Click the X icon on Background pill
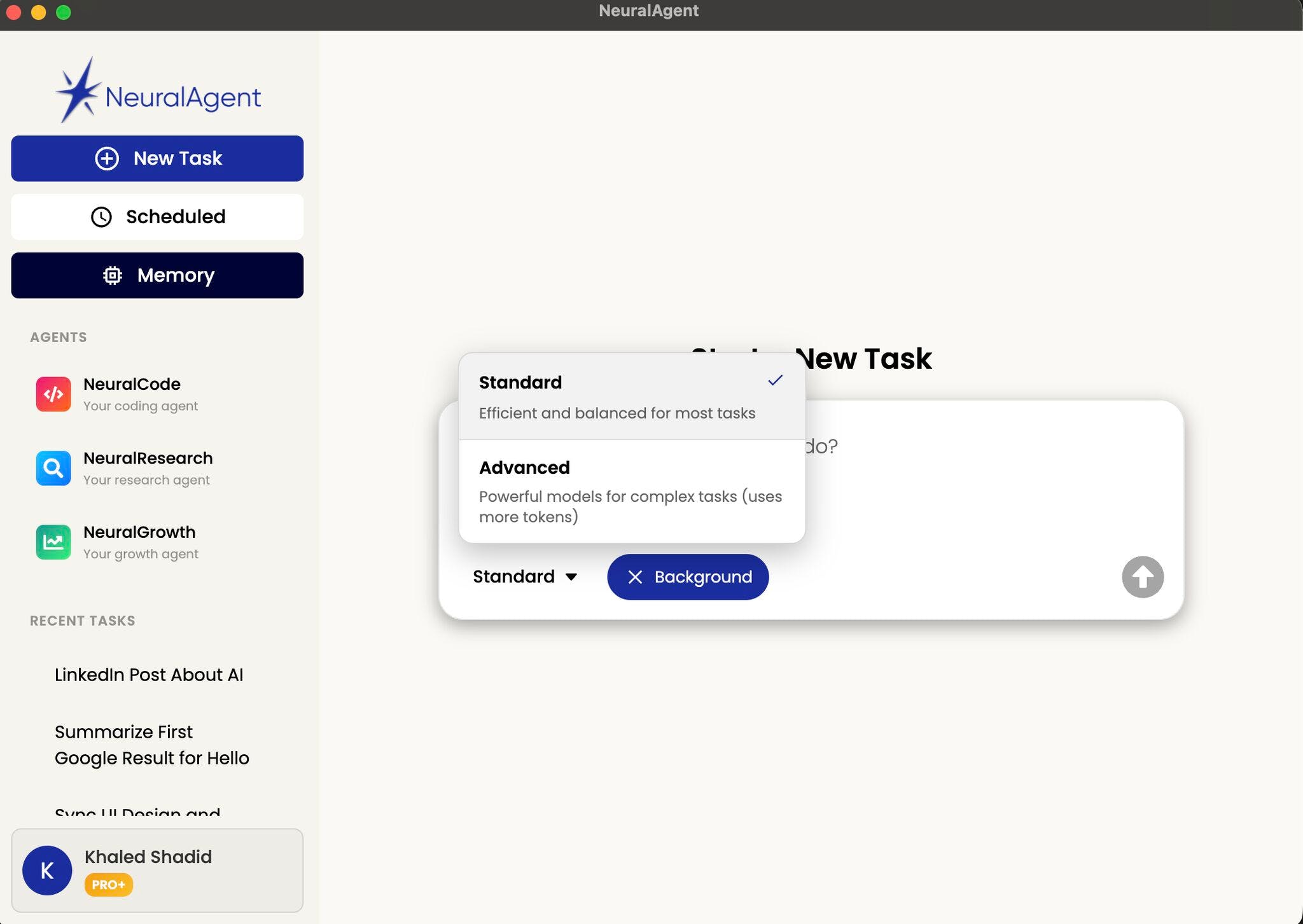Screen dimensions: 1303x924 coord(635,577)
